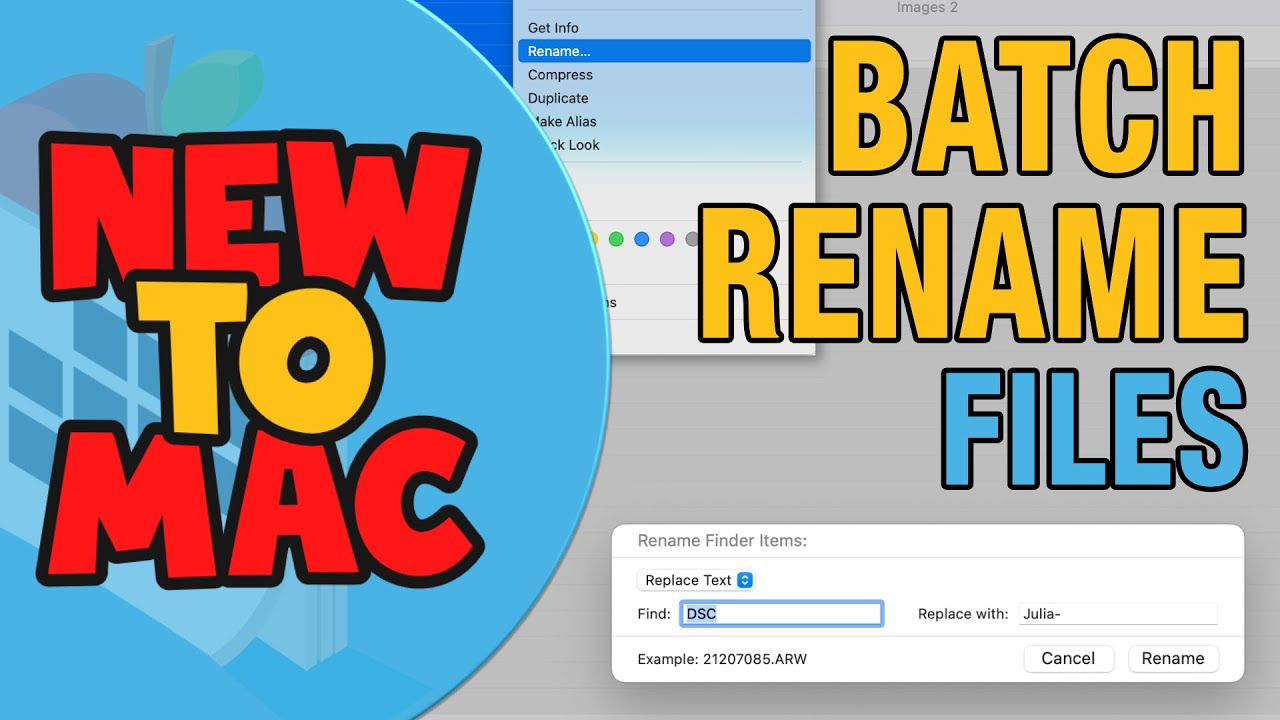Viewport: 1280px width, 720px height.
Task: Click the Find field containing DSC
Action: point(782,614)
